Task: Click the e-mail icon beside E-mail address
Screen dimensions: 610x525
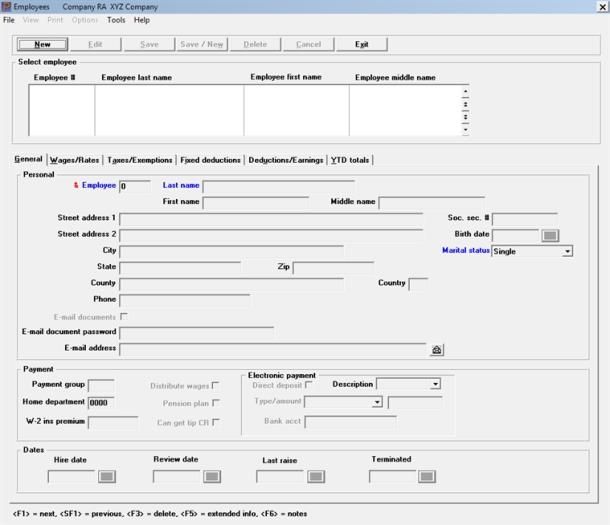Action: coord(437,349)
